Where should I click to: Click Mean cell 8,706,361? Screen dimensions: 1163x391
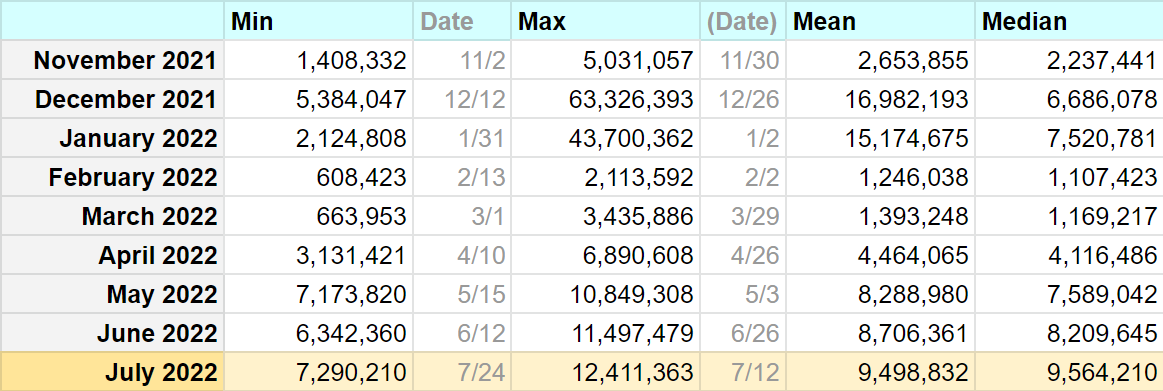(880, 333)
